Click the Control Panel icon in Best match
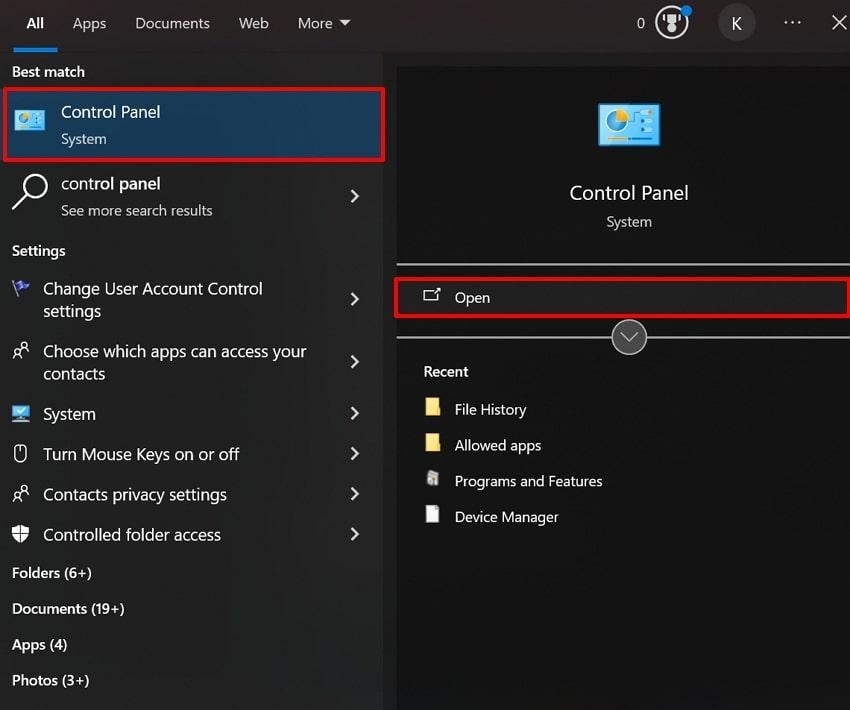Viewport: 850px width, 710px height. tap(29, 121)
